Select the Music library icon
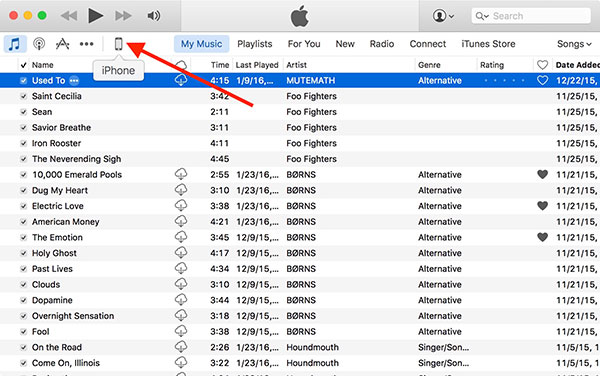Viewport: 600px width, 376px height. (15, 44)
